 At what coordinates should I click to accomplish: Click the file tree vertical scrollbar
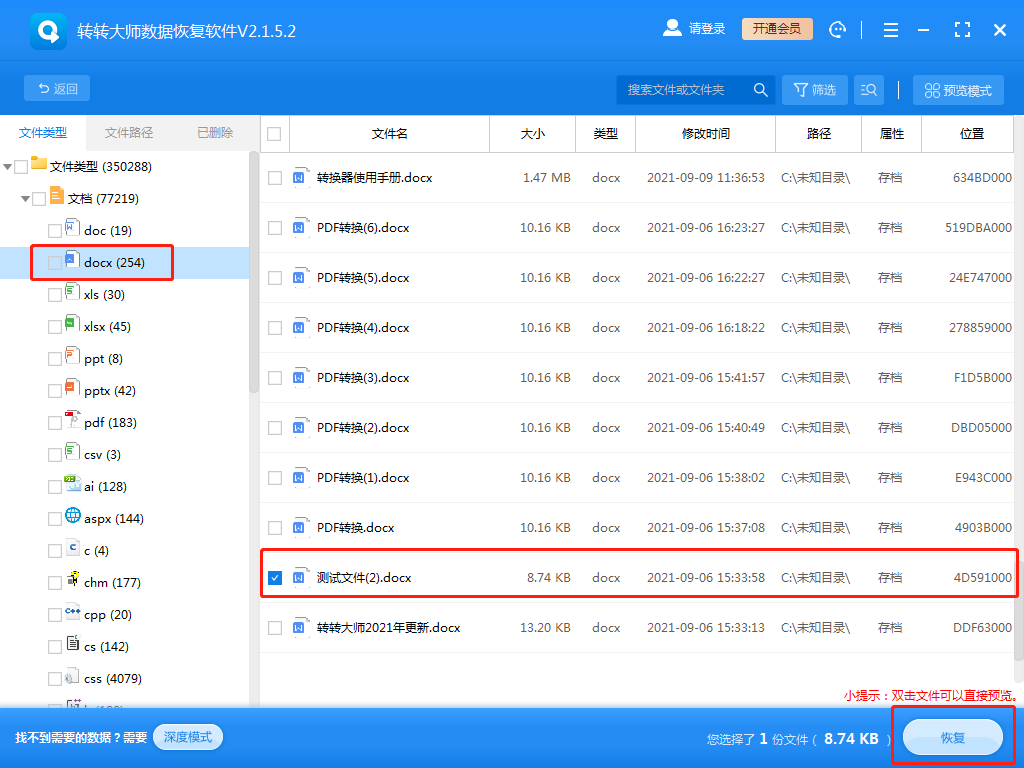tap(254, 272)
